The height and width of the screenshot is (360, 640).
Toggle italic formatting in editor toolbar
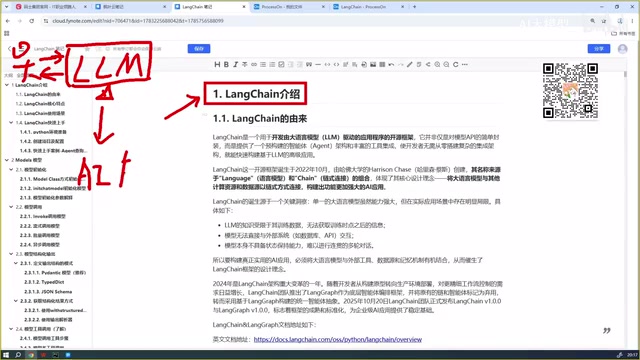point(236,64)
